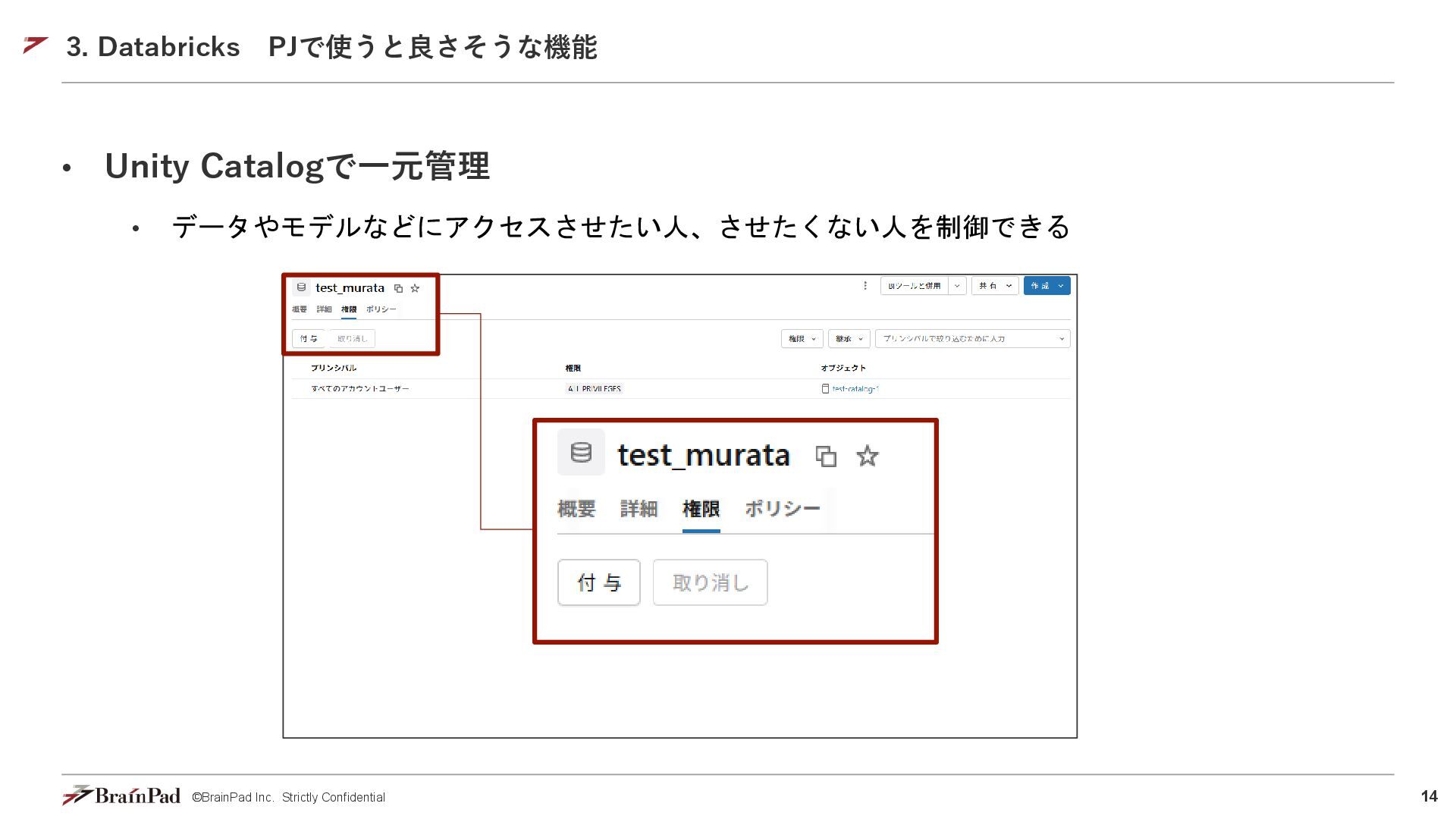
Task: Open the 権限 filter dropdown
Action: 802,339
